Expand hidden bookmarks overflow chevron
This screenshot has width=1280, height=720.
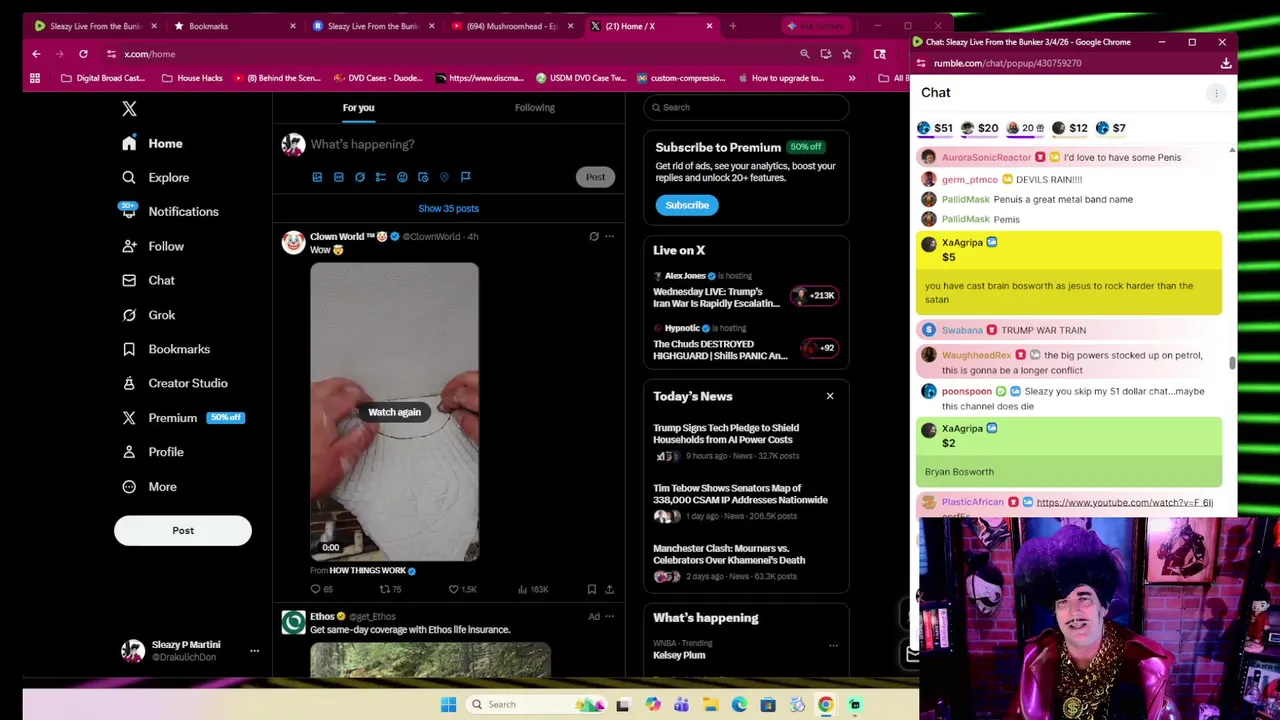pyautogui.click(x=852, y=78)
